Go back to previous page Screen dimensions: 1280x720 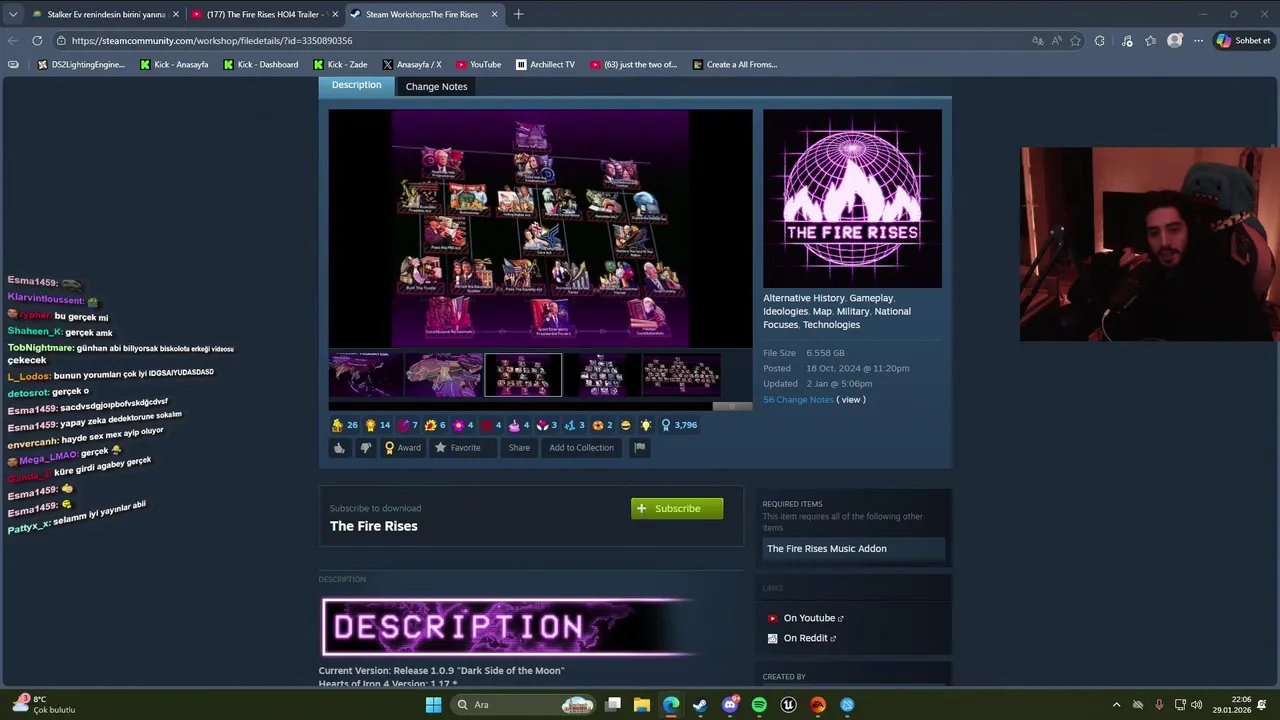tap(13, 41)
